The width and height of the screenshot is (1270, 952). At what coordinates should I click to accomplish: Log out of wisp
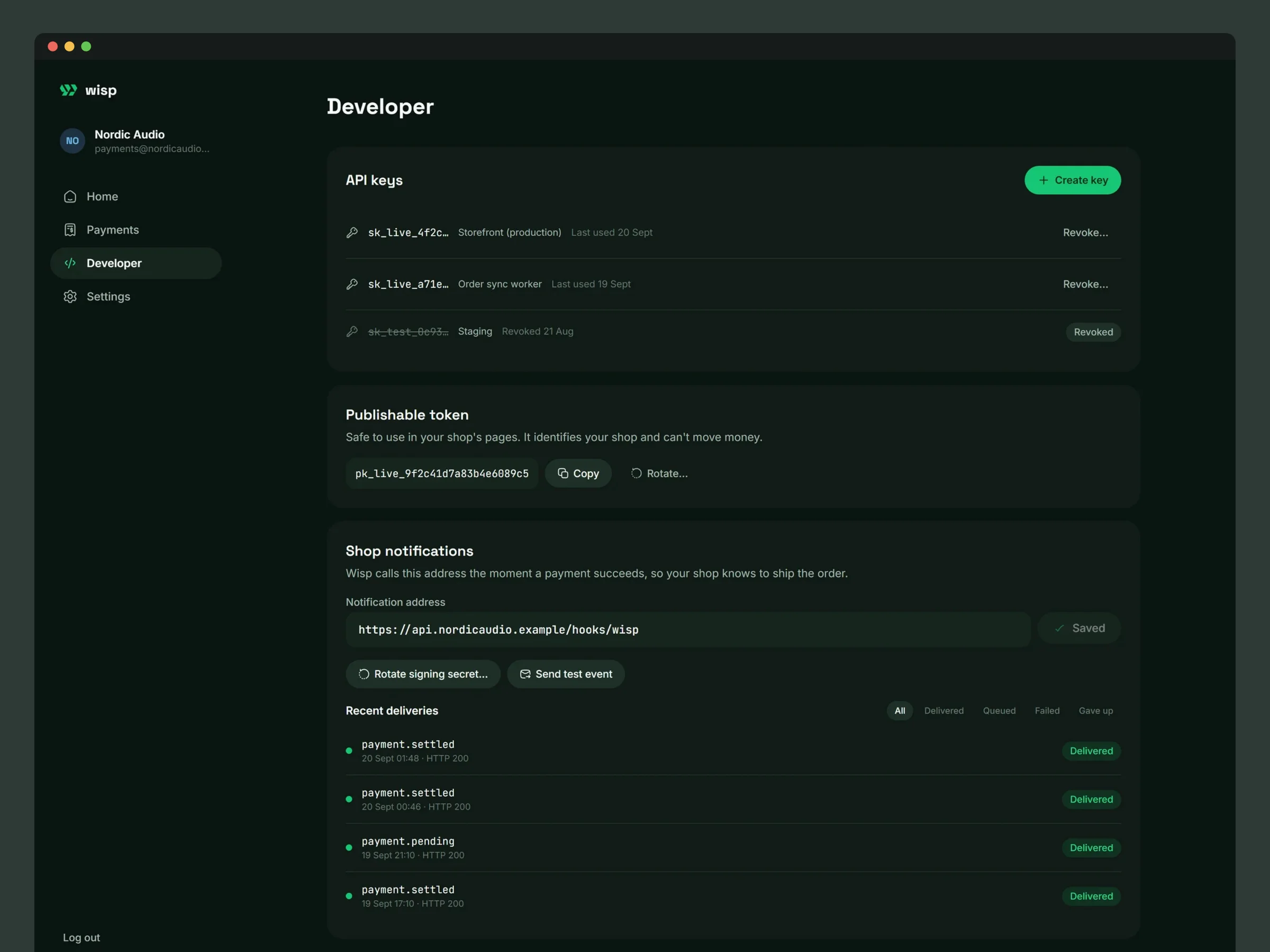[x=81, y=937]
